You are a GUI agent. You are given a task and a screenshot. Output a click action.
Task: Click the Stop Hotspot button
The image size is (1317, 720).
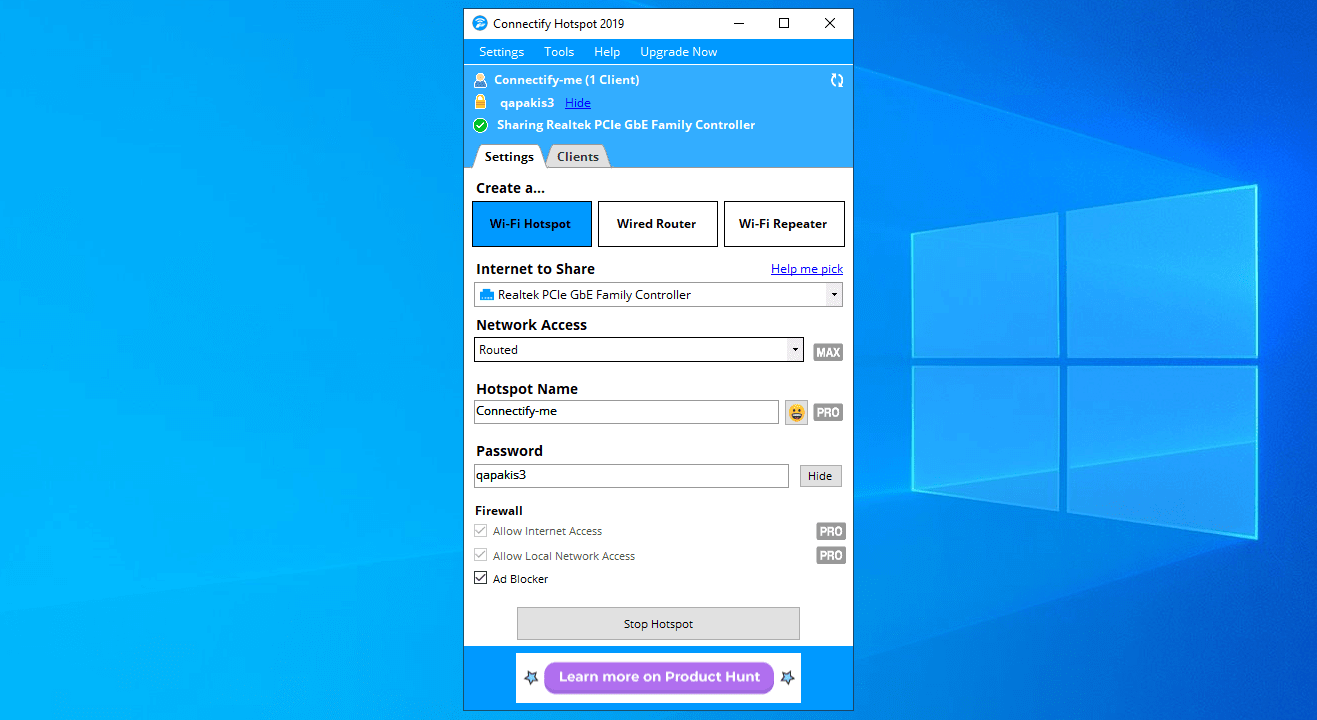pos(658,624)
